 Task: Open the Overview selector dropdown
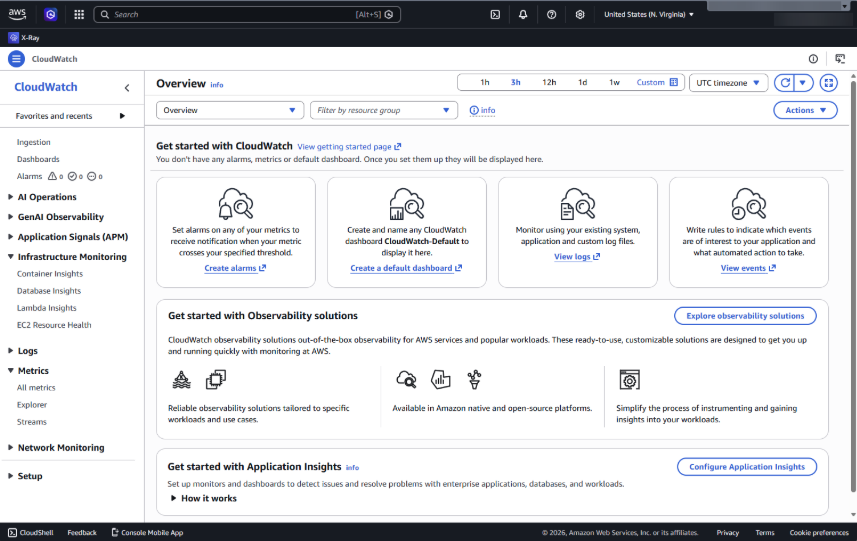tap(230, 110)
